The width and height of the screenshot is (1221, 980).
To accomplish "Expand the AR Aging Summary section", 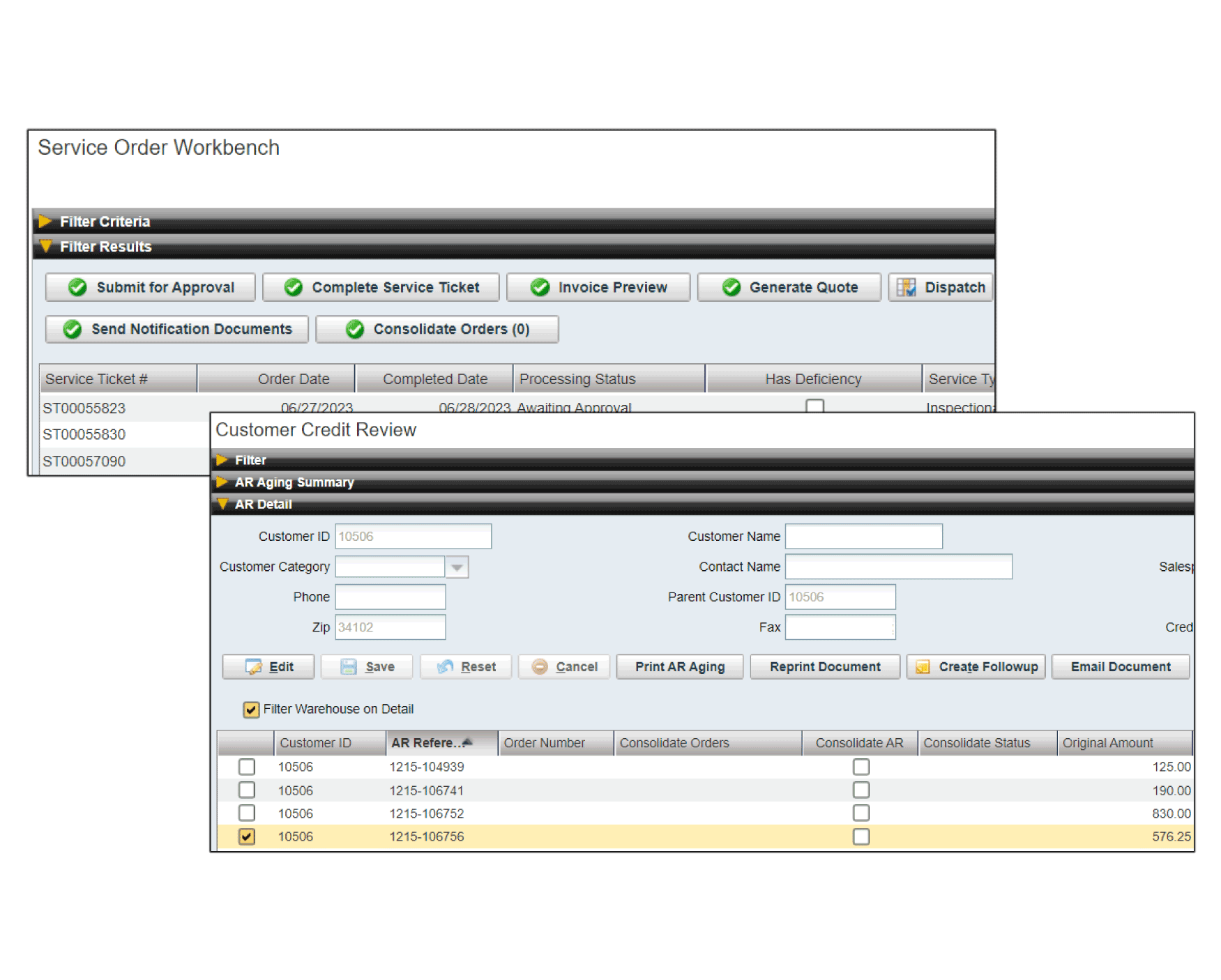I will (x=222, y=482).
